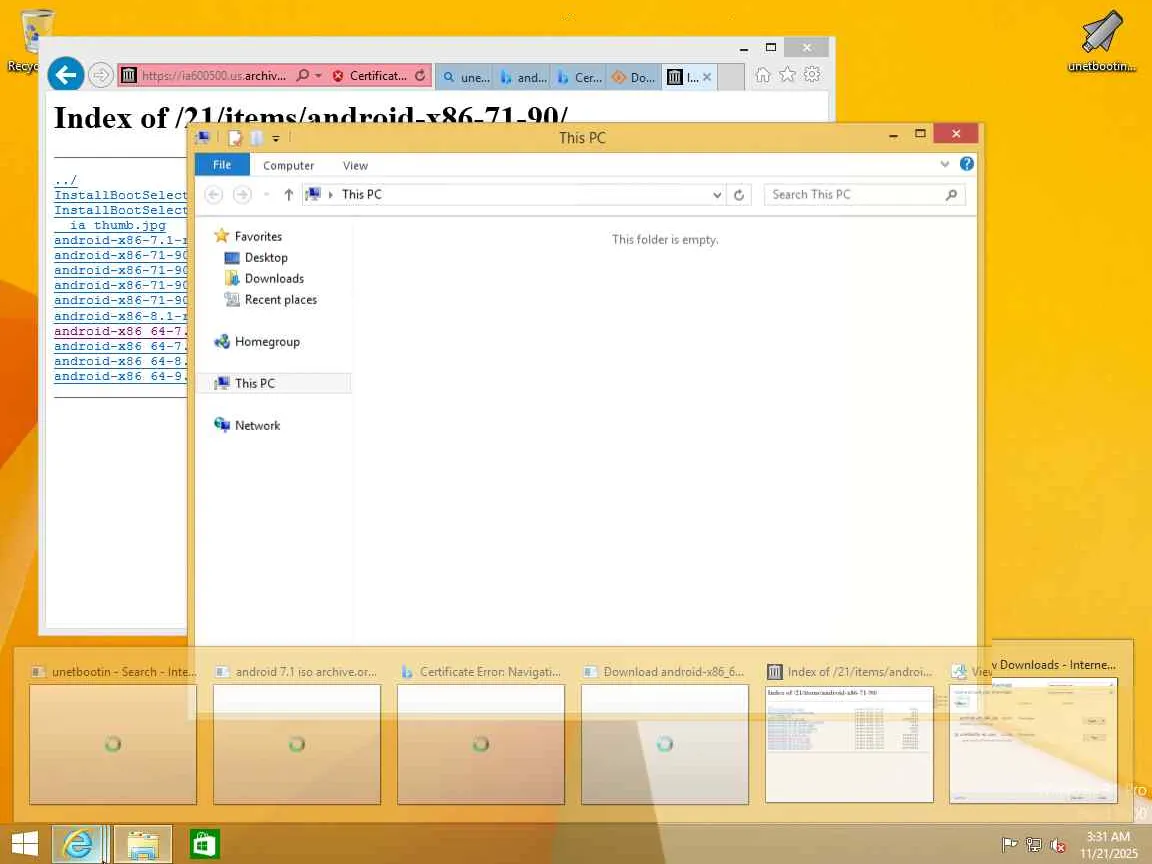The image size is (1152, 864).
Task: Click the Explorer search magnifier icon
Action: click(952, 195)
